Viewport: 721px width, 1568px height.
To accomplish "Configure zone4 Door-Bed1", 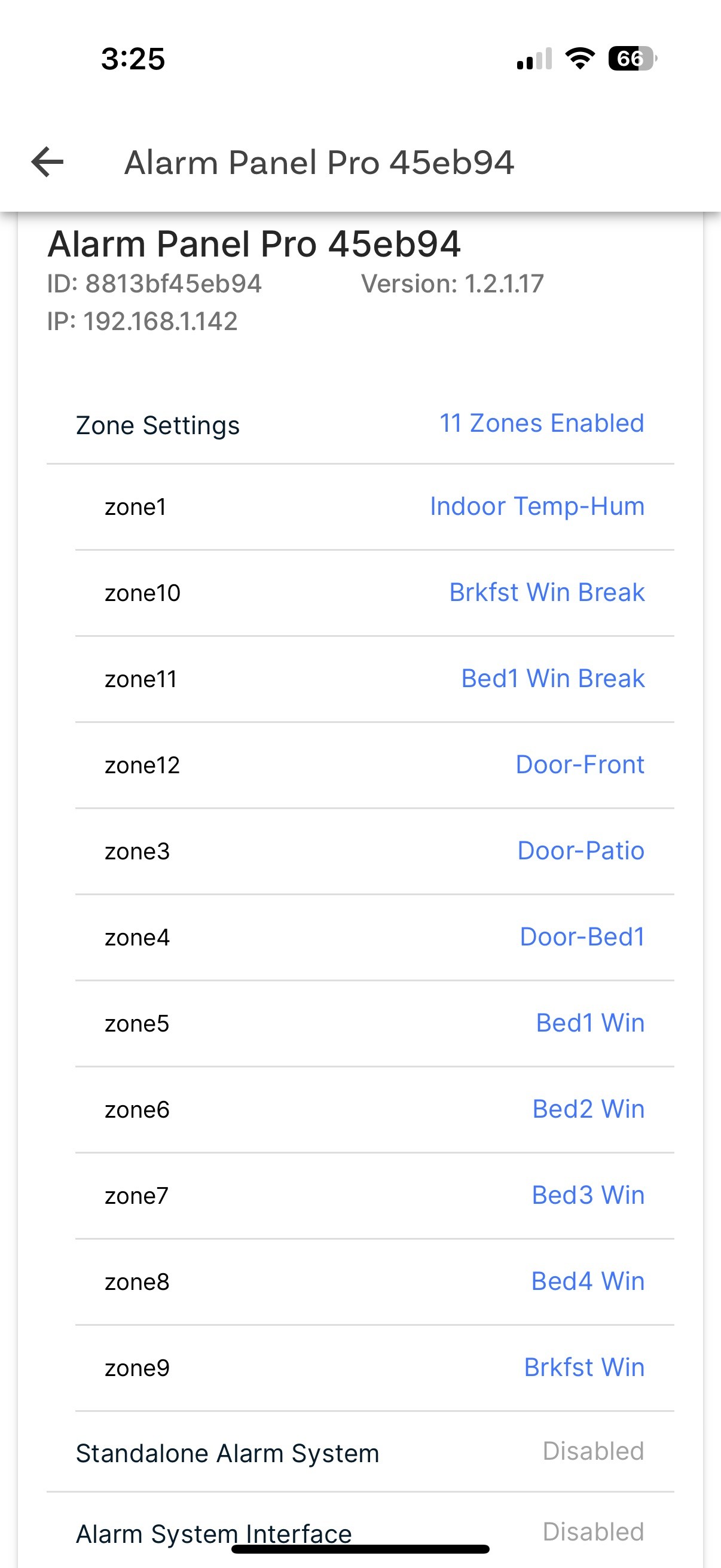I will [x=582, y=936].
